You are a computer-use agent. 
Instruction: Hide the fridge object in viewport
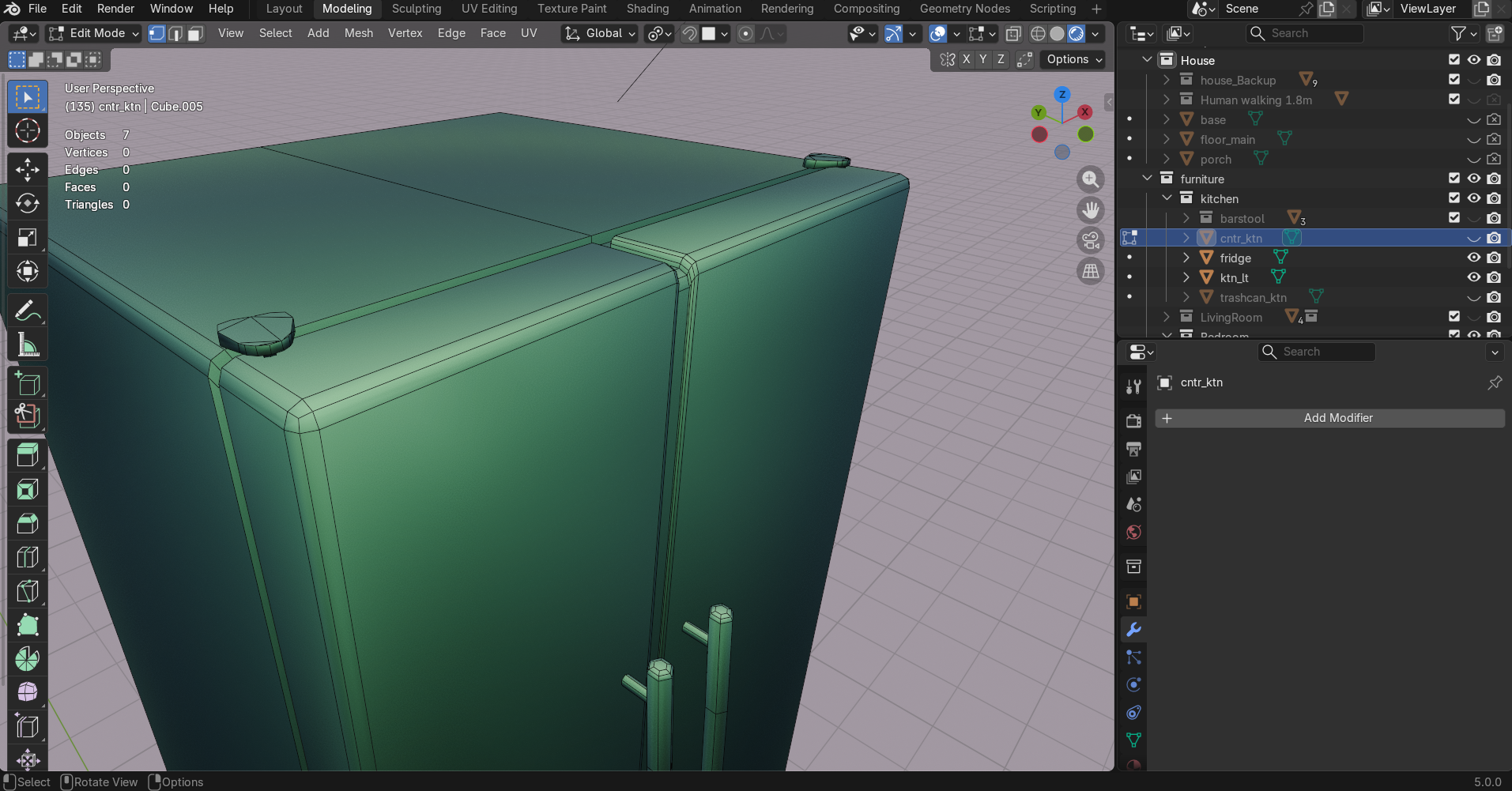click(1473, 258)
